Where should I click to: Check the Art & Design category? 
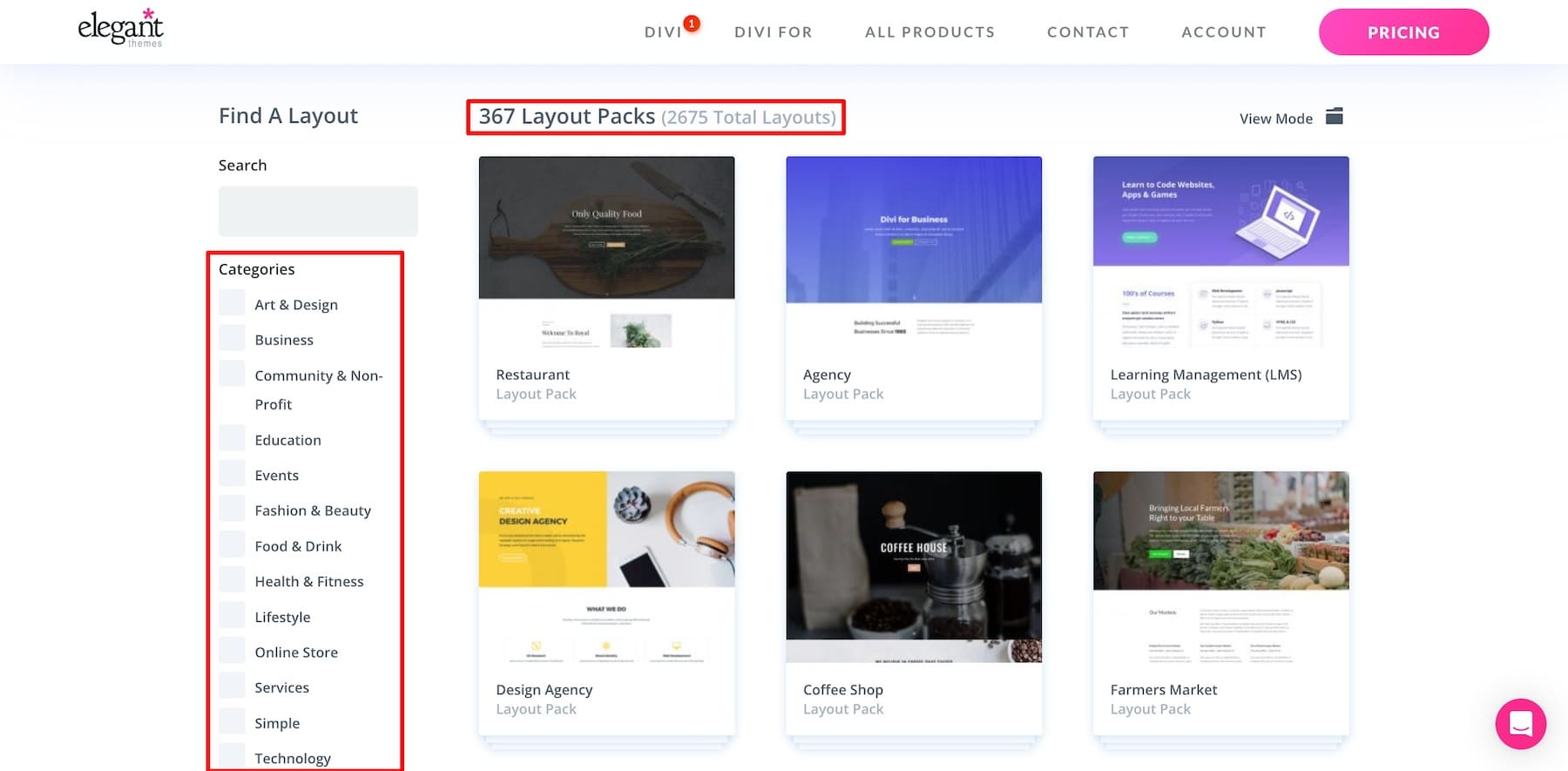coord(232,302)
